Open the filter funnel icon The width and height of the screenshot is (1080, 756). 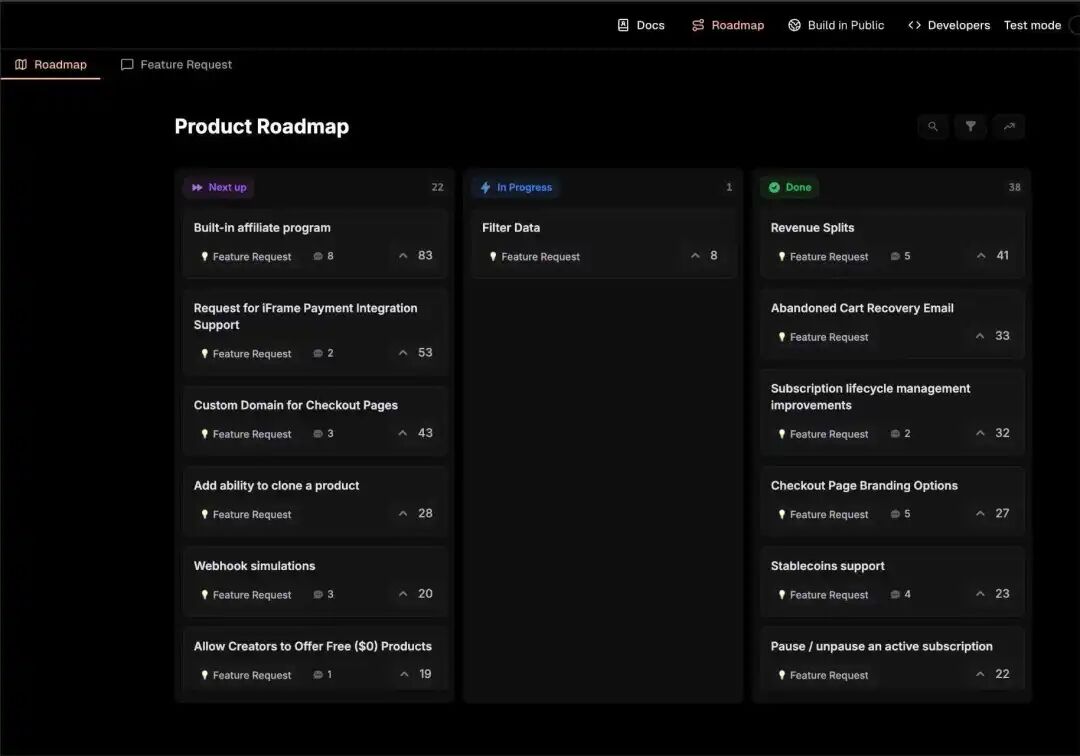tap(970, 127)
